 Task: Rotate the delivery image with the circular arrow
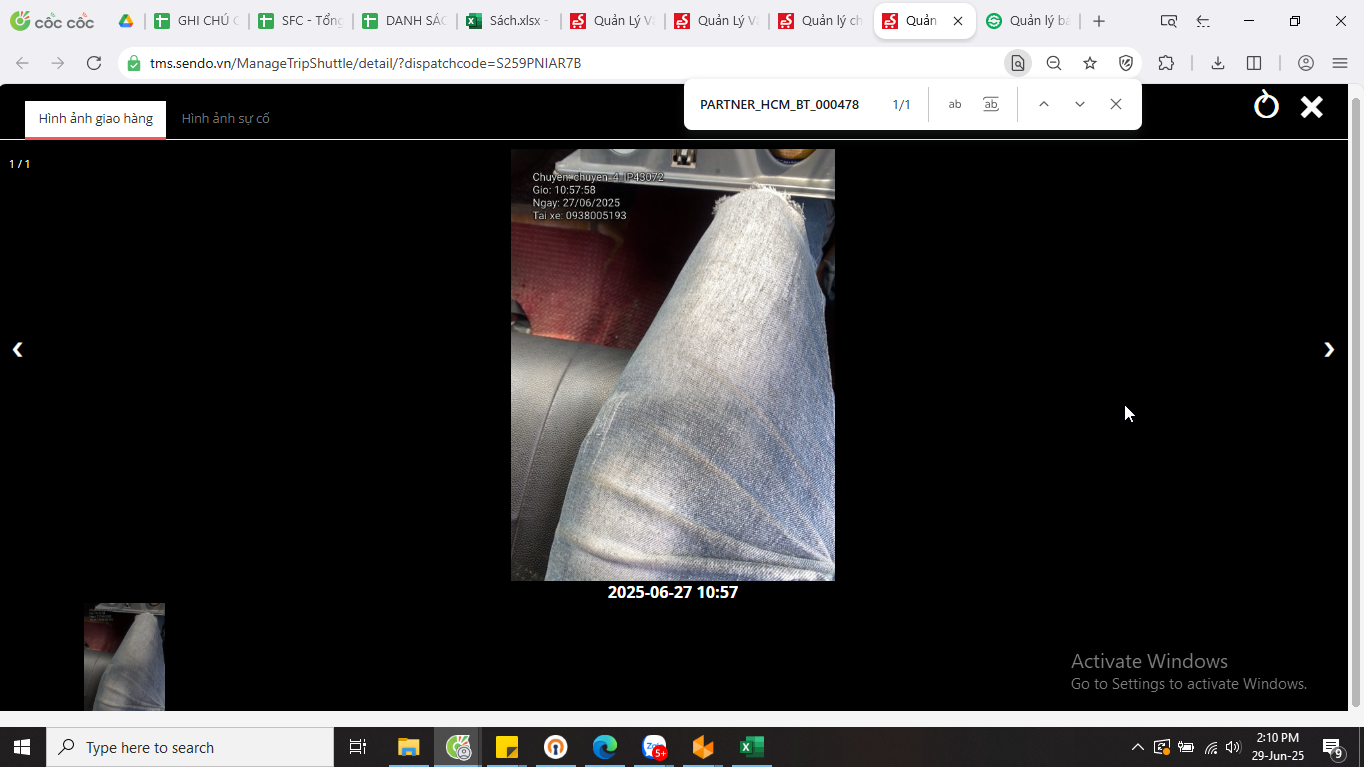1266,105
